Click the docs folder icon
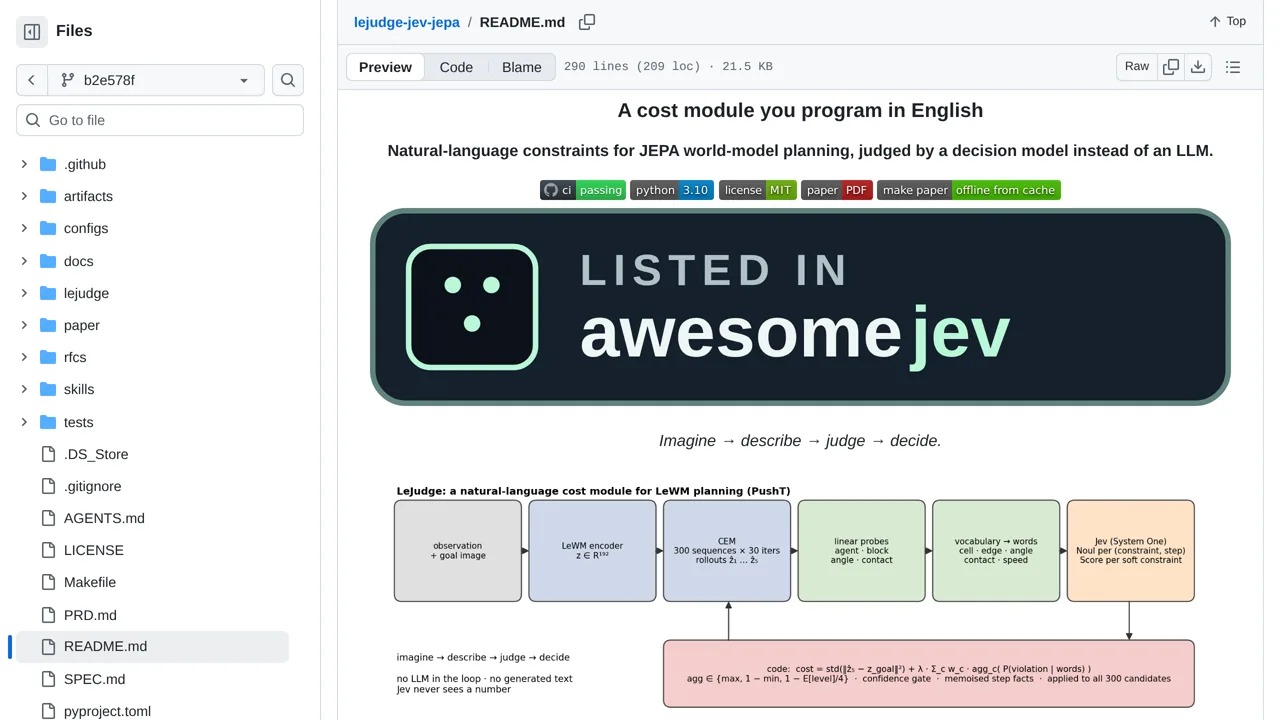 point(48,261)
